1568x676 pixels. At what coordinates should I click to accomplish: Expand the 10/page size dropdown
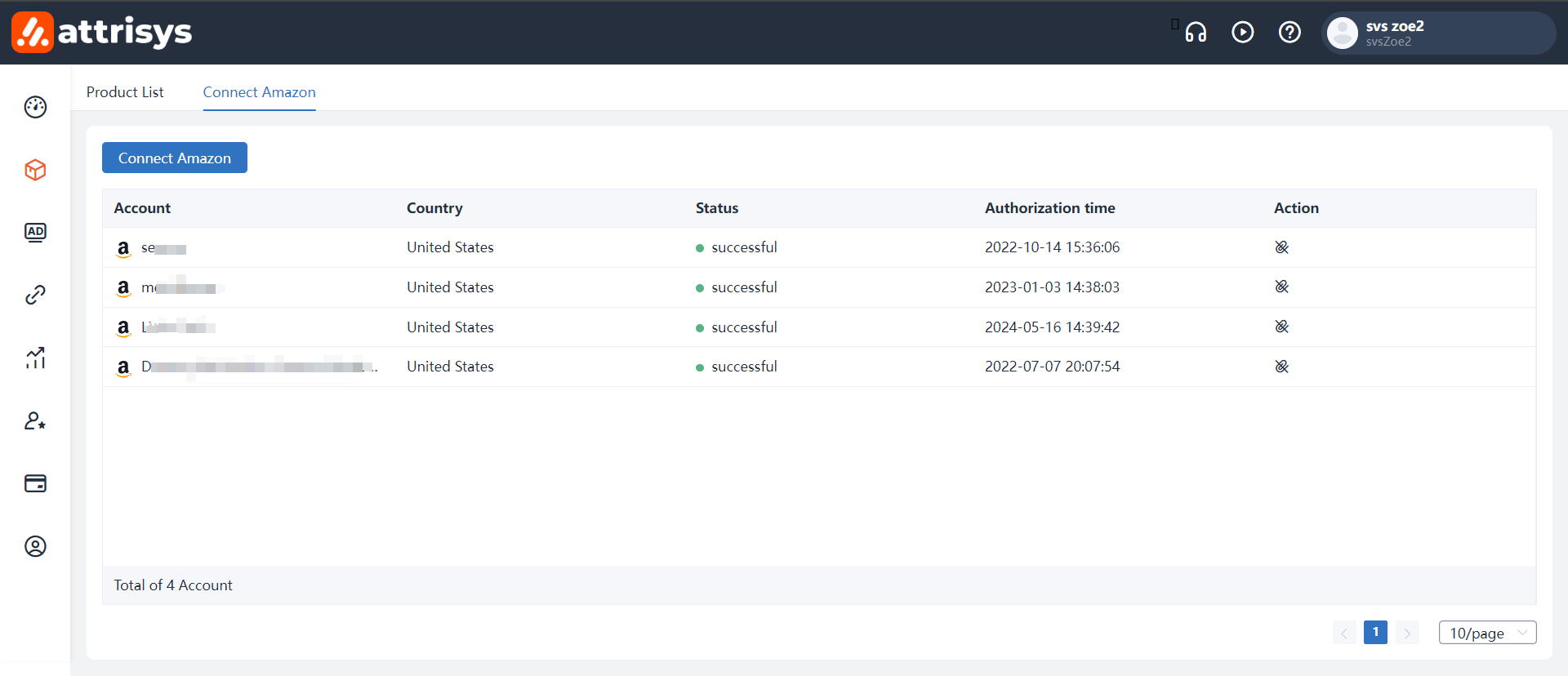tap(1486, 633)
